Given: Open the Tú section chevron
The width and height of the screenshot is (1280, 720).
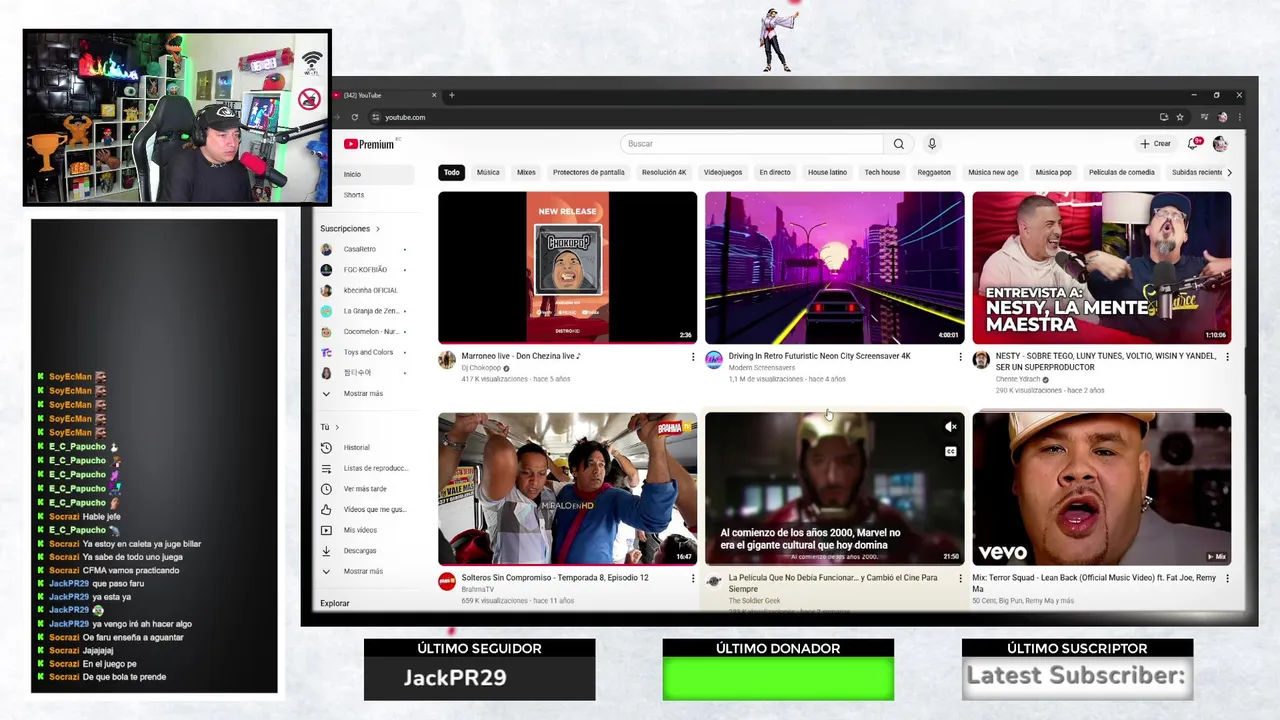Looking at the screenshot, I should [x=337, y=427].
